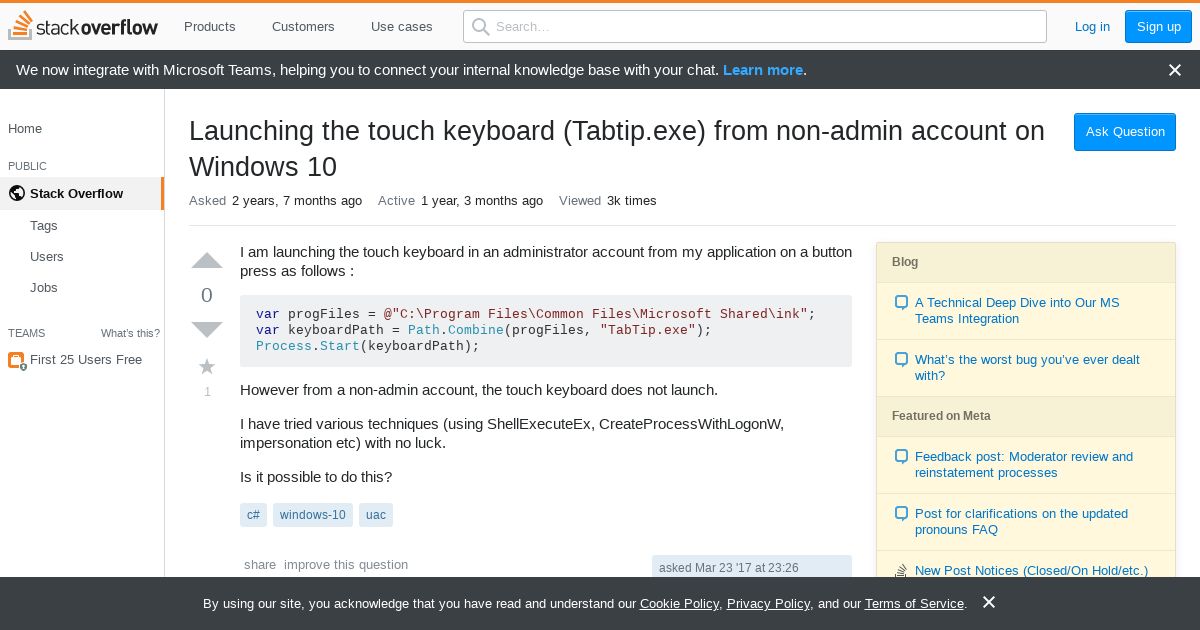The image size is (1200, 630).
Task: Click the TEAMS sidebar label
Action: click(26, 333)
